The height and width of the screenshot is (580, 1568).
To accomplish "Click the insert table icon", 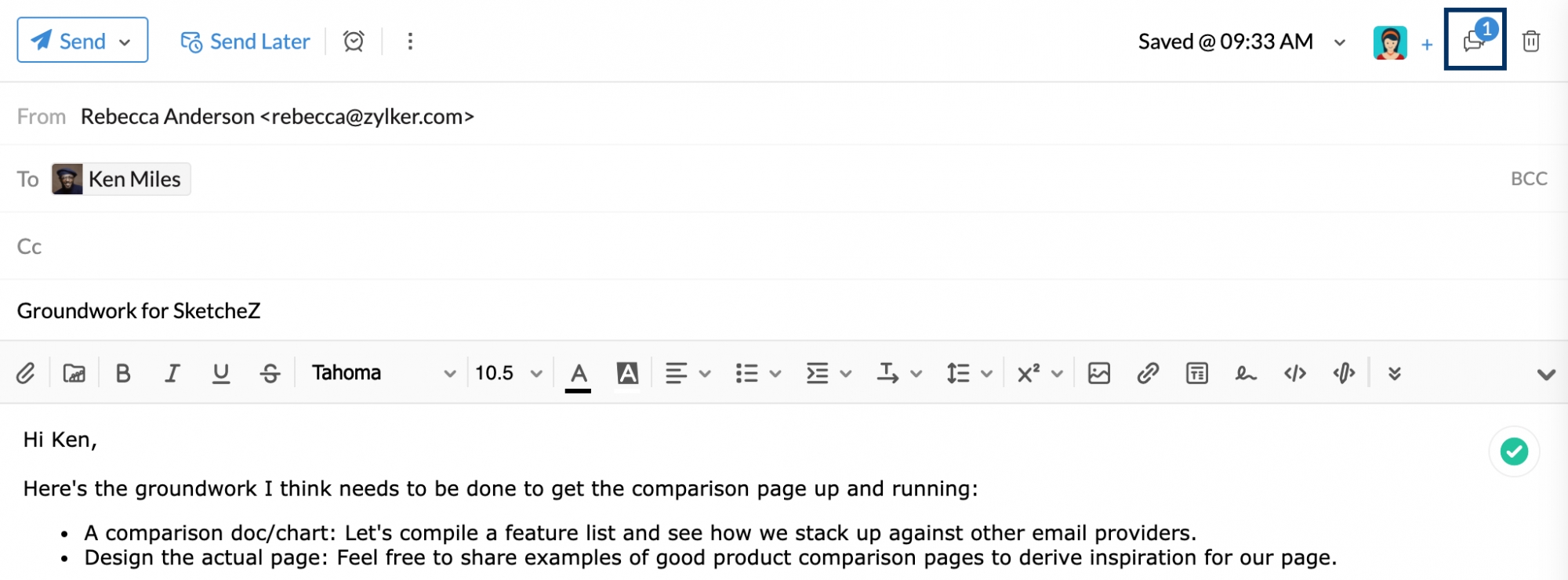I will pyautogui.click(x=1196, y=373).
